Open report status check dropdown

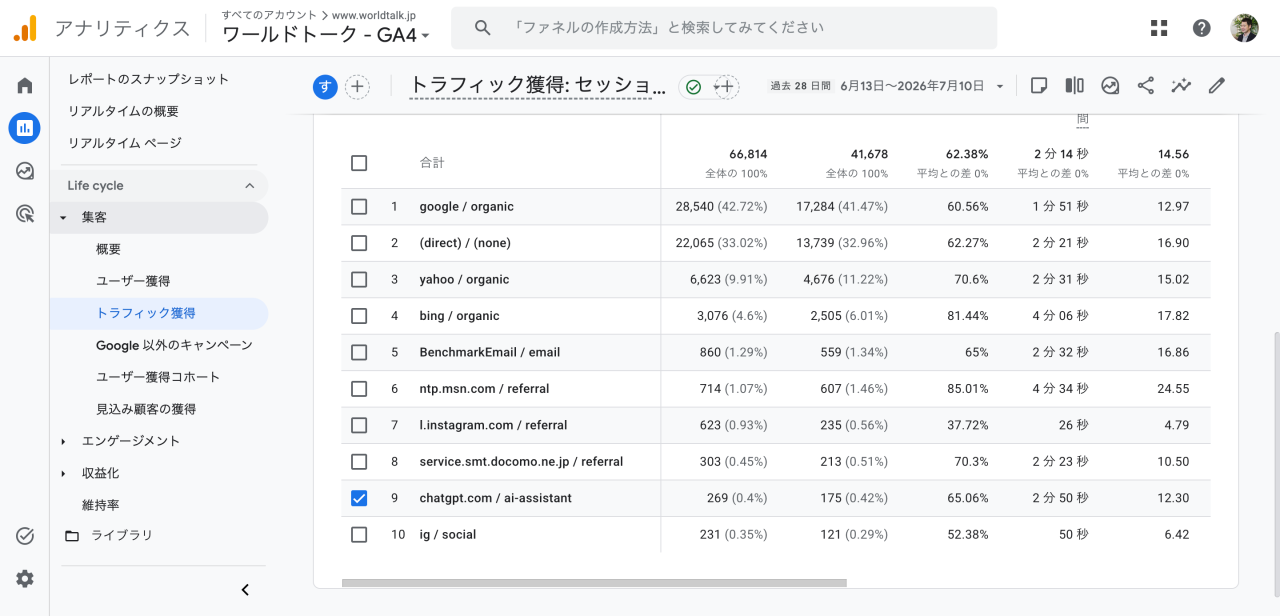click(x=700, y=87)
